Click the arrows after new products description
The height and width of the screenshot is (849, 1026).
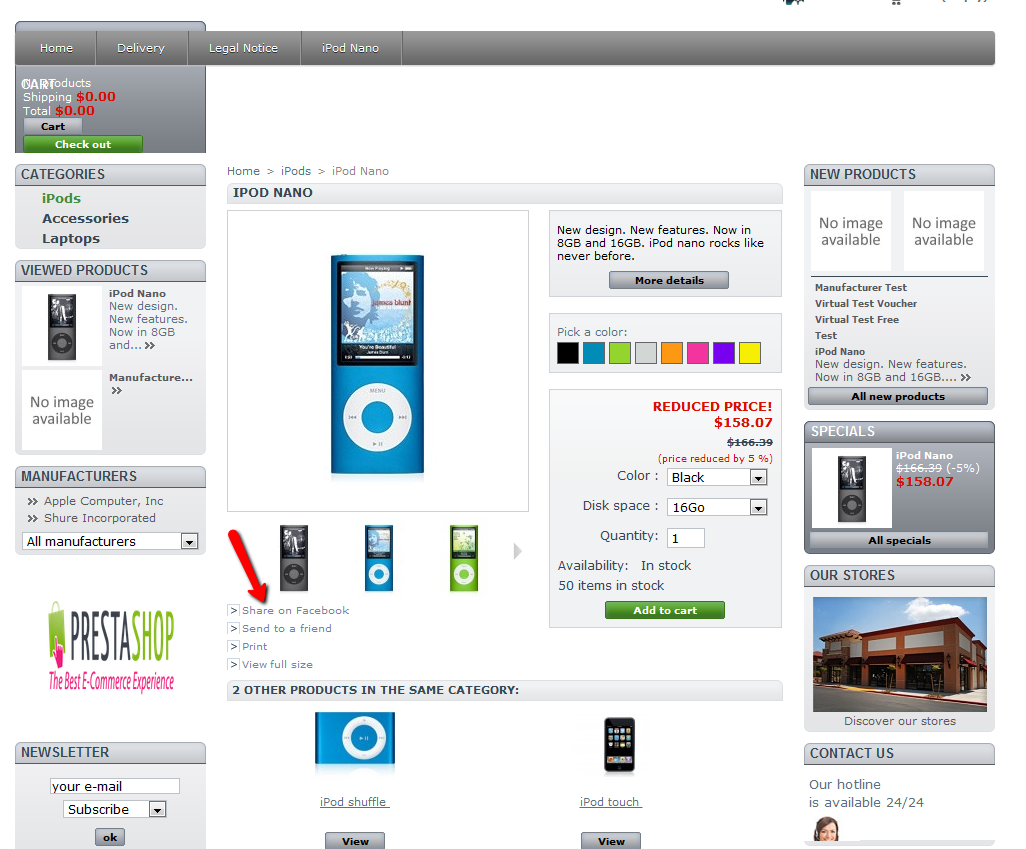point(966,378)
